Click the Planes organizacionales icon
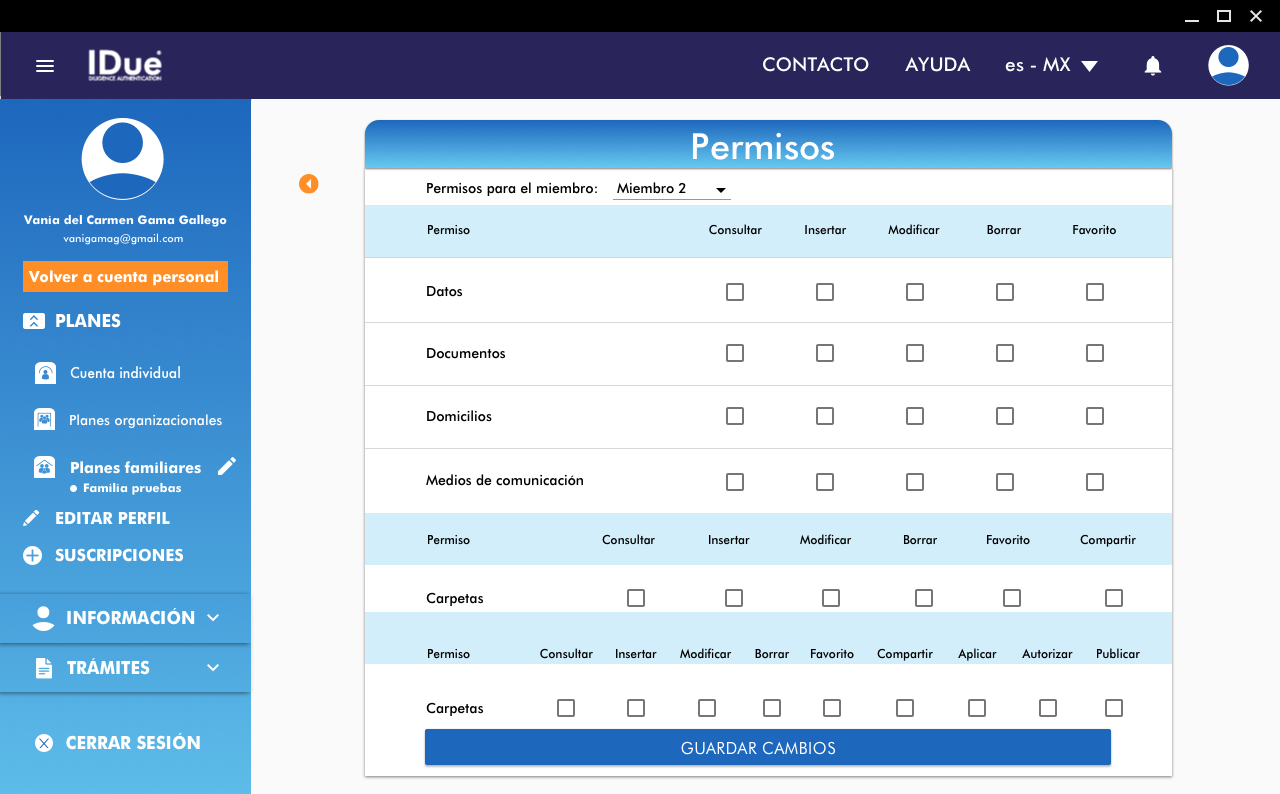This screenshot has height=794, width=1280. (44, 420)
